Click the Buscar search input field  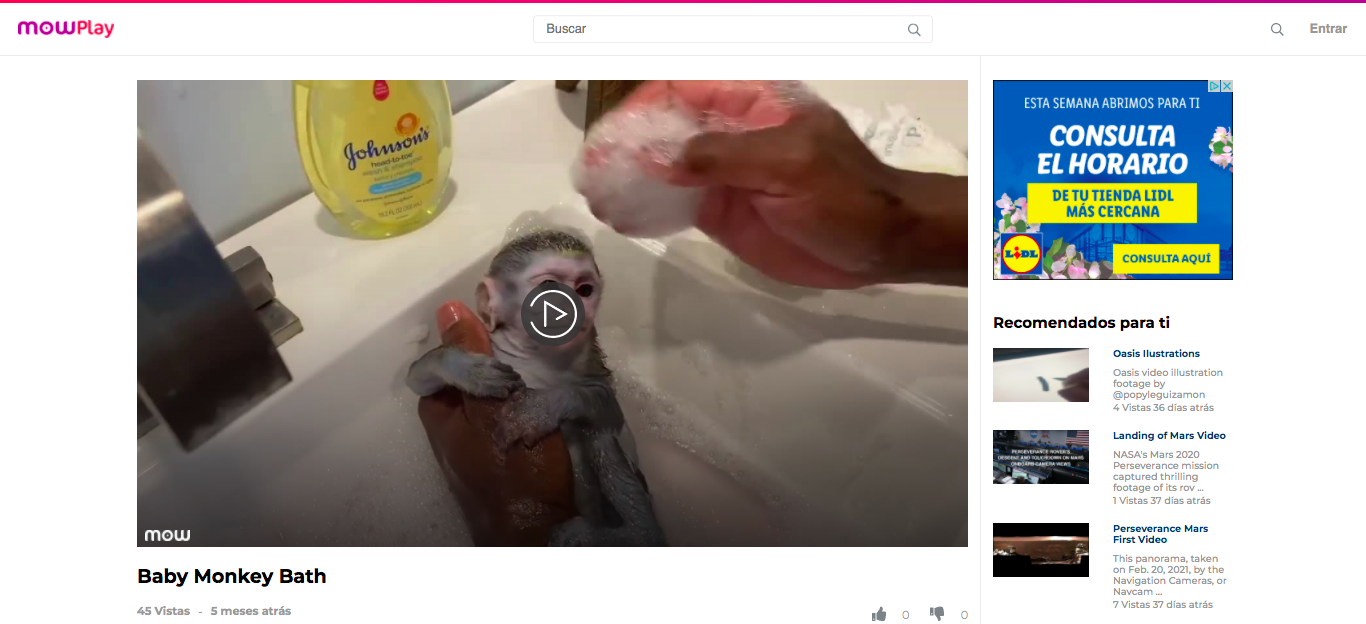(x=732, y=29)
